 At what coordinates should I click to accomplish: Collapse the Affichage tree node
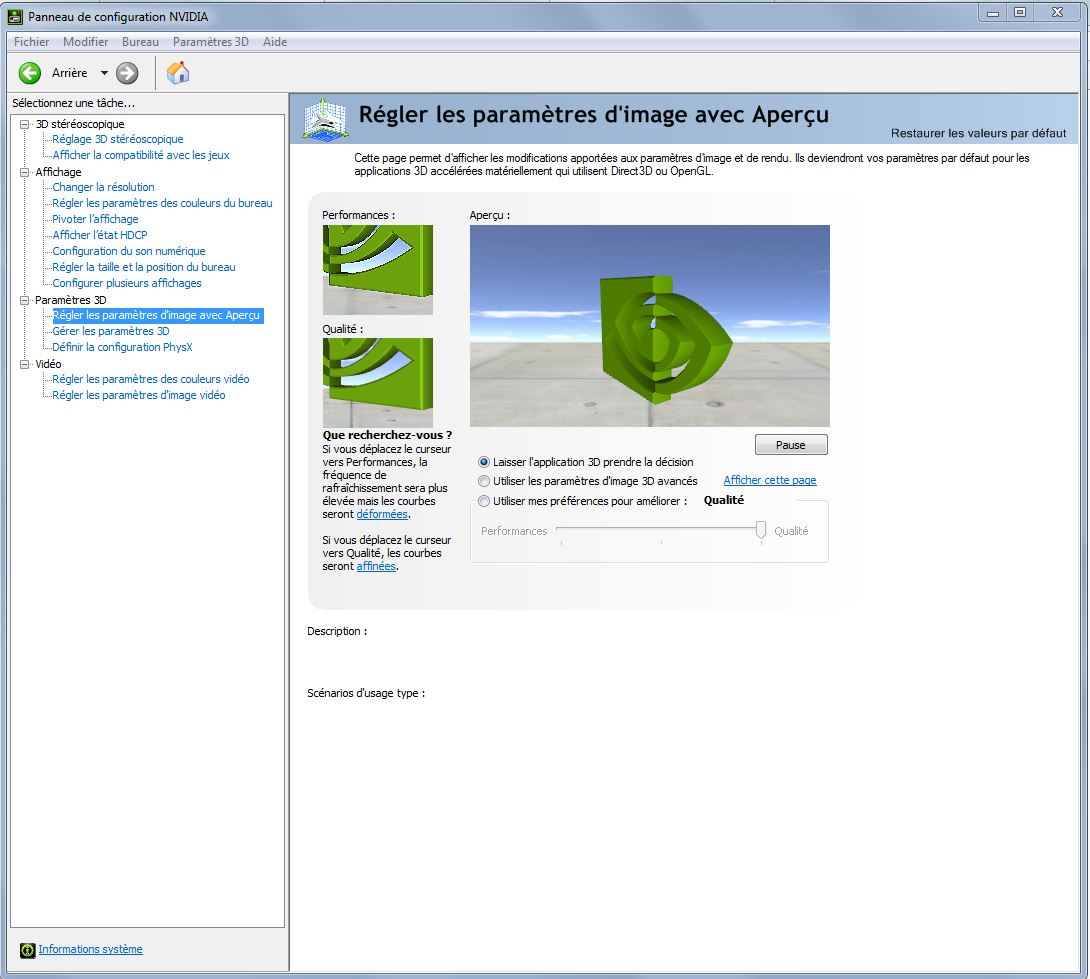click(x=24, y=172)
